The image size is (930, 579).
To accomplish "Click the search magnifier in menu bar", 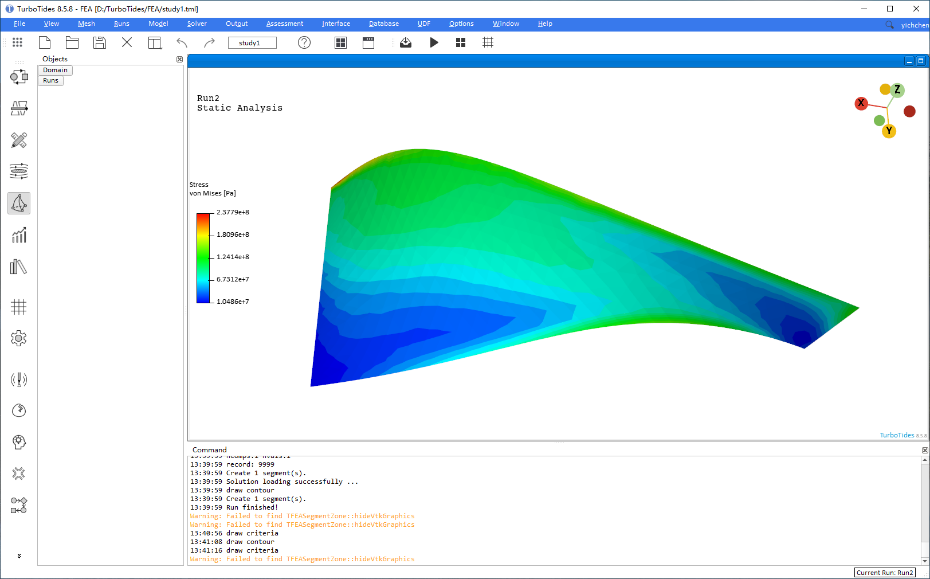I will pyautogui.click(x=889, y=25).
